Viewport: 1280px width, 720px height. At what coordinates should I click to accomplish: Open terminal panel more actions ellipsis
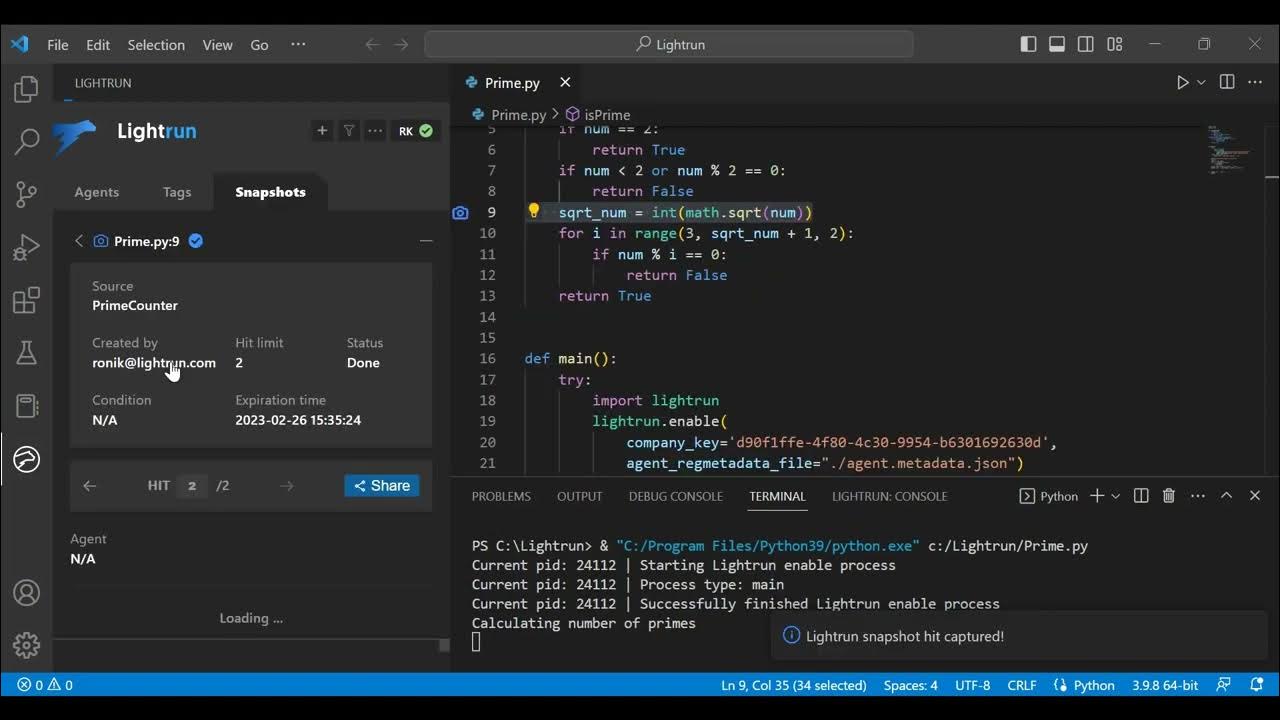pyautogui.click(x=1198, y=496)
